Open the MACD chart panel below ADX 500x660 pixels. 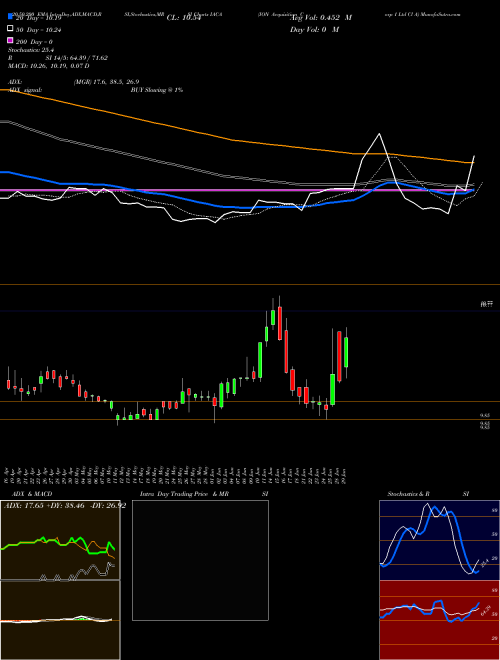[60, 620]
